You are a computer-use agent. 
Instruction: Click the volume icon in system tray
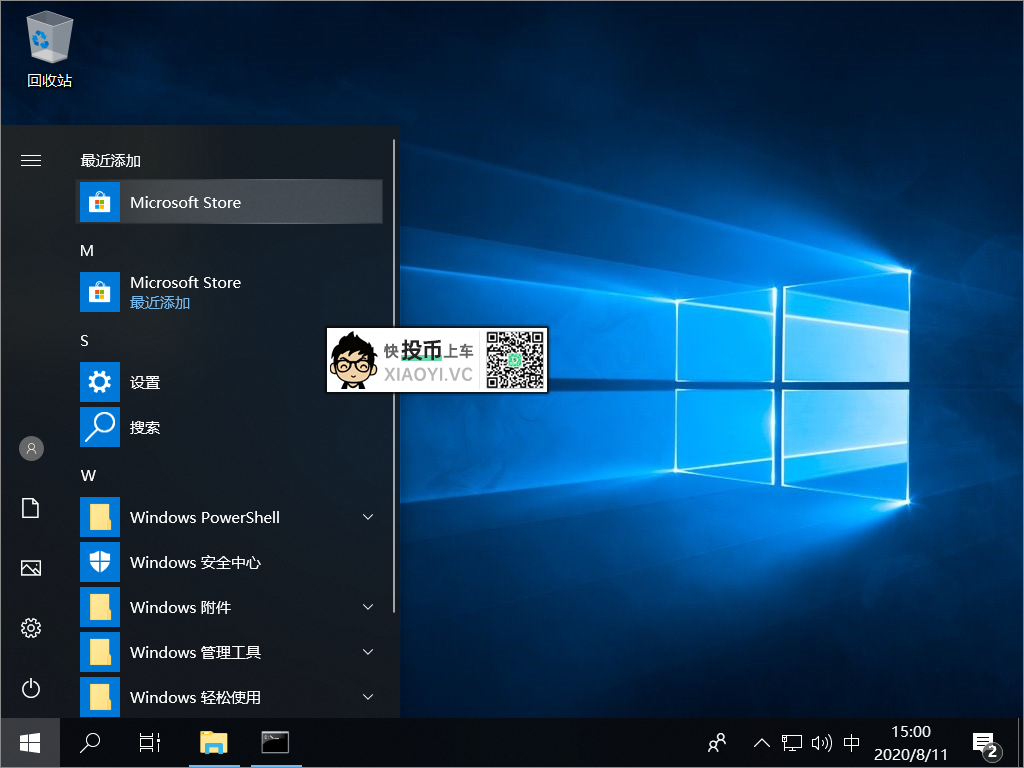821,742
